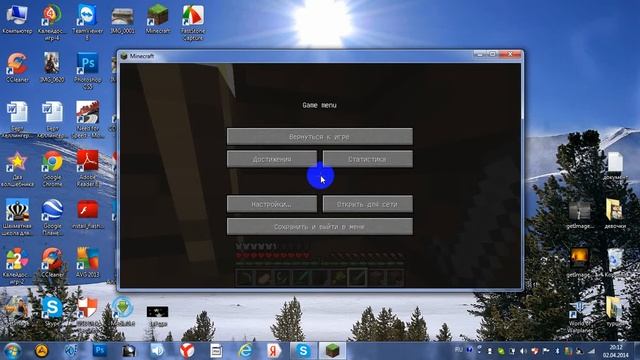Open the Need for Speed shortcut

point(87,119)
